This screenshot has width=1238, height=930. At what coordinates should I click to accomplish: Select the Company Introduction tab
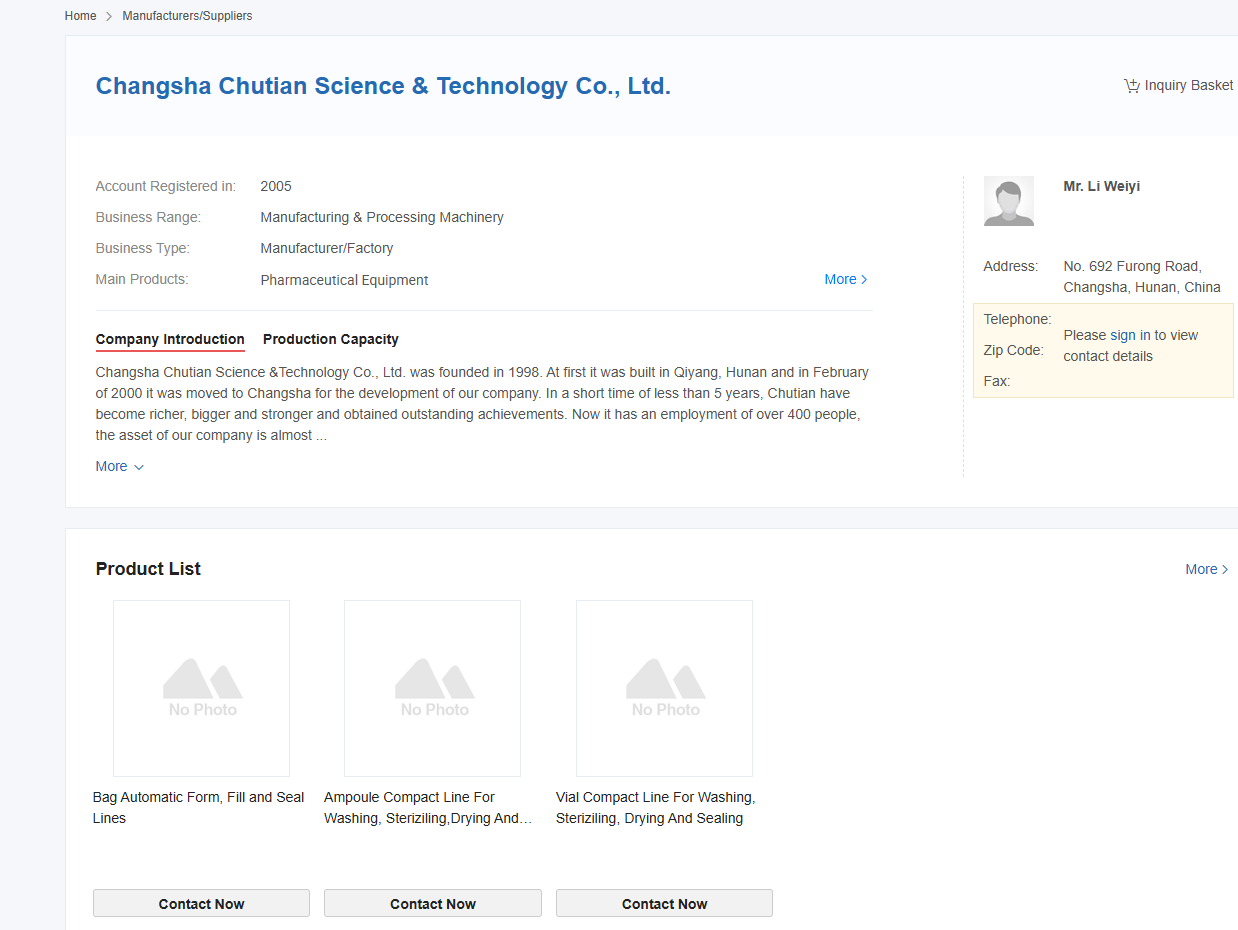pos(170,339)
